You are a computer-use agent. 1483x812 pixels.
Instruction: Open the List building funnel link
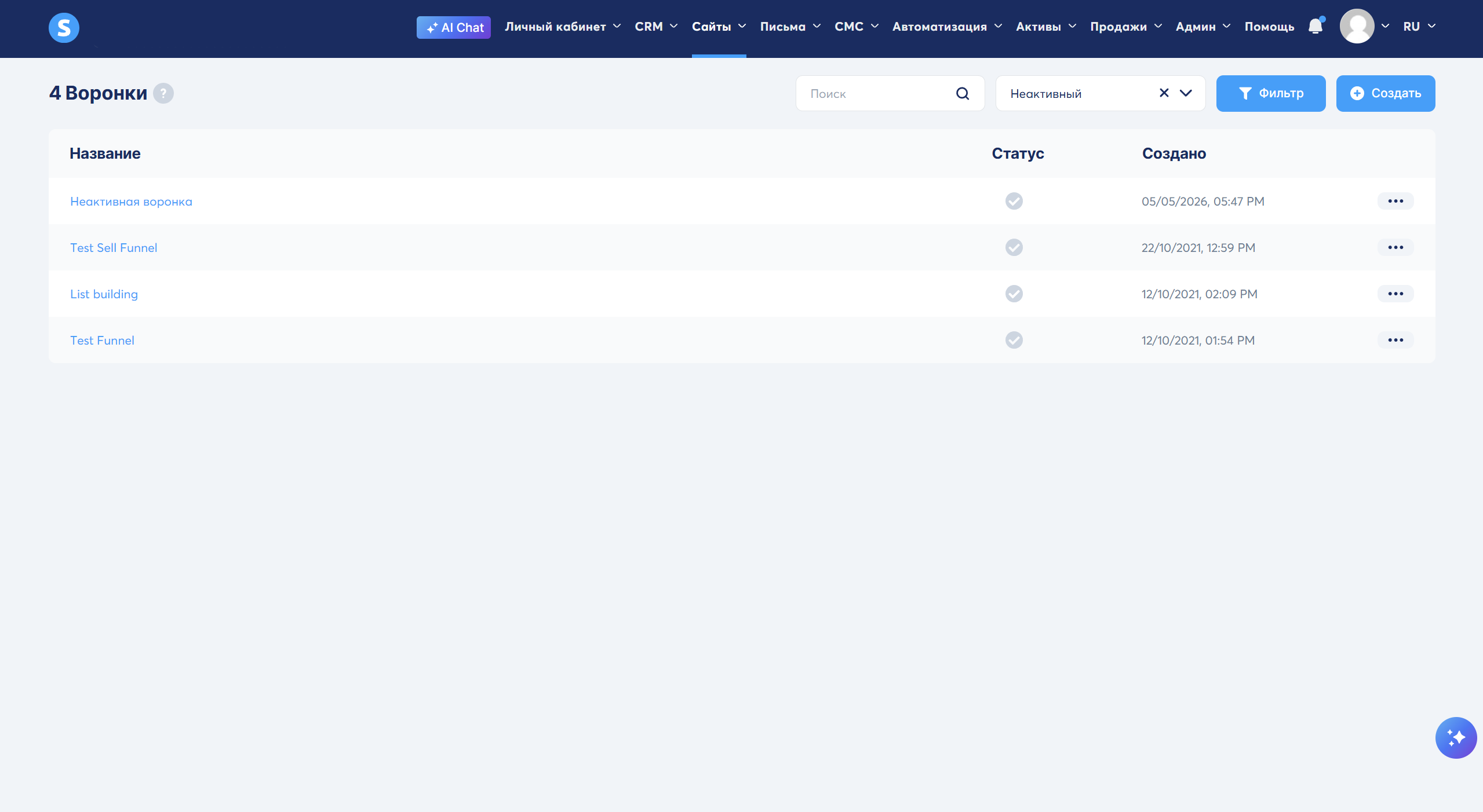coord(104,294)
